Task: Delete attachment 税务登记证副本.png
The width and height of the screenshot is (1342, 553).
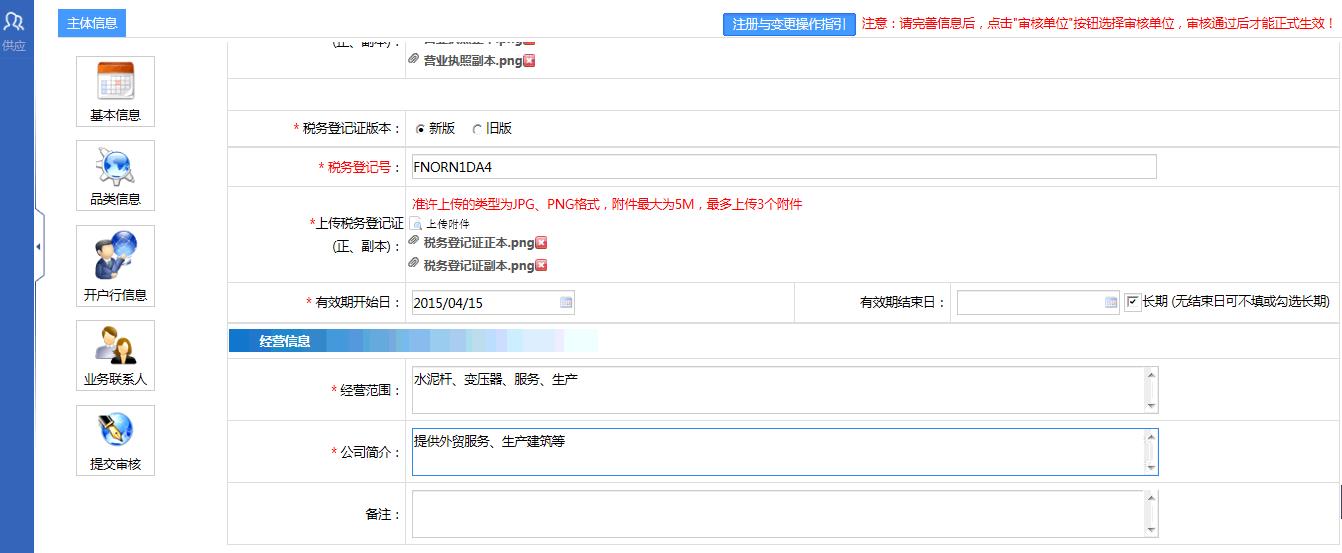Action: [541, 266]
